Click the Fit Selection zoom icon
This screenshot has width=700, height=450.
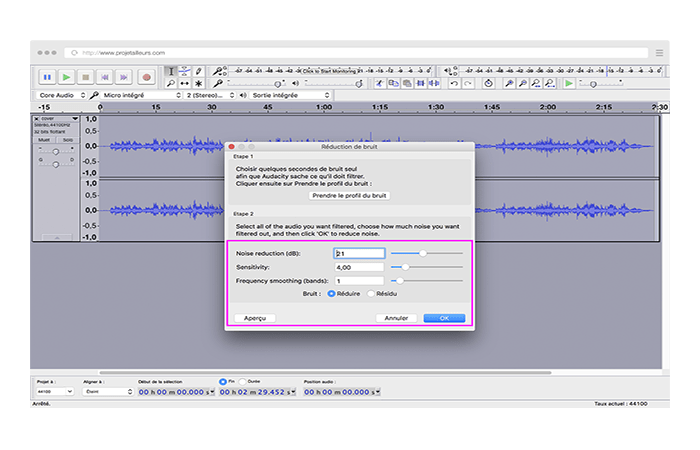coord(536,83)
